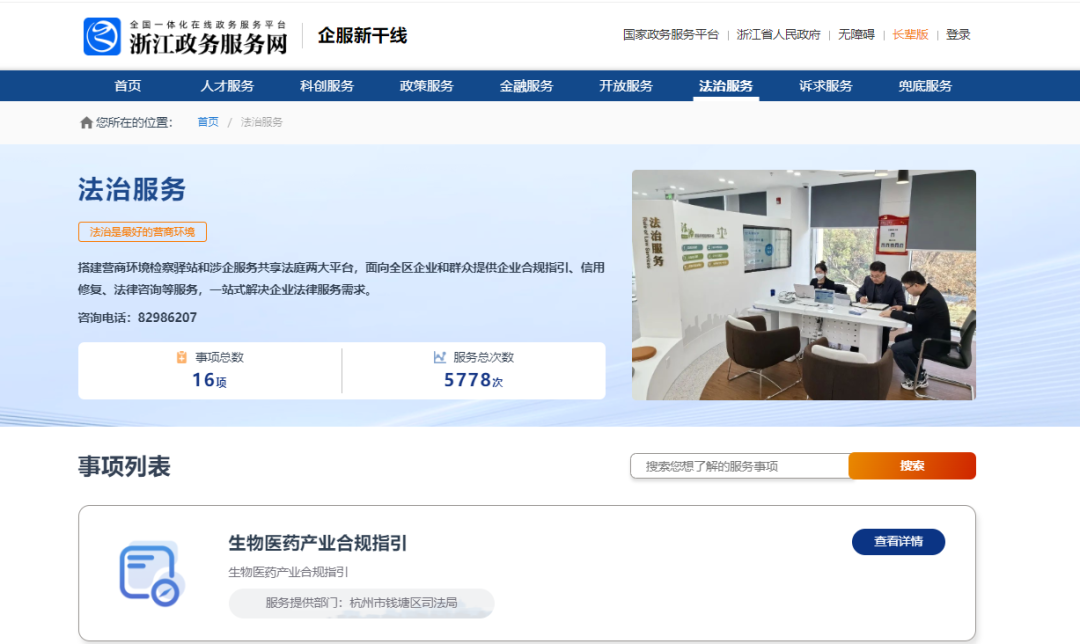Focus the service item search field
The image size is (1080, 644).
[x=740, y=466]
